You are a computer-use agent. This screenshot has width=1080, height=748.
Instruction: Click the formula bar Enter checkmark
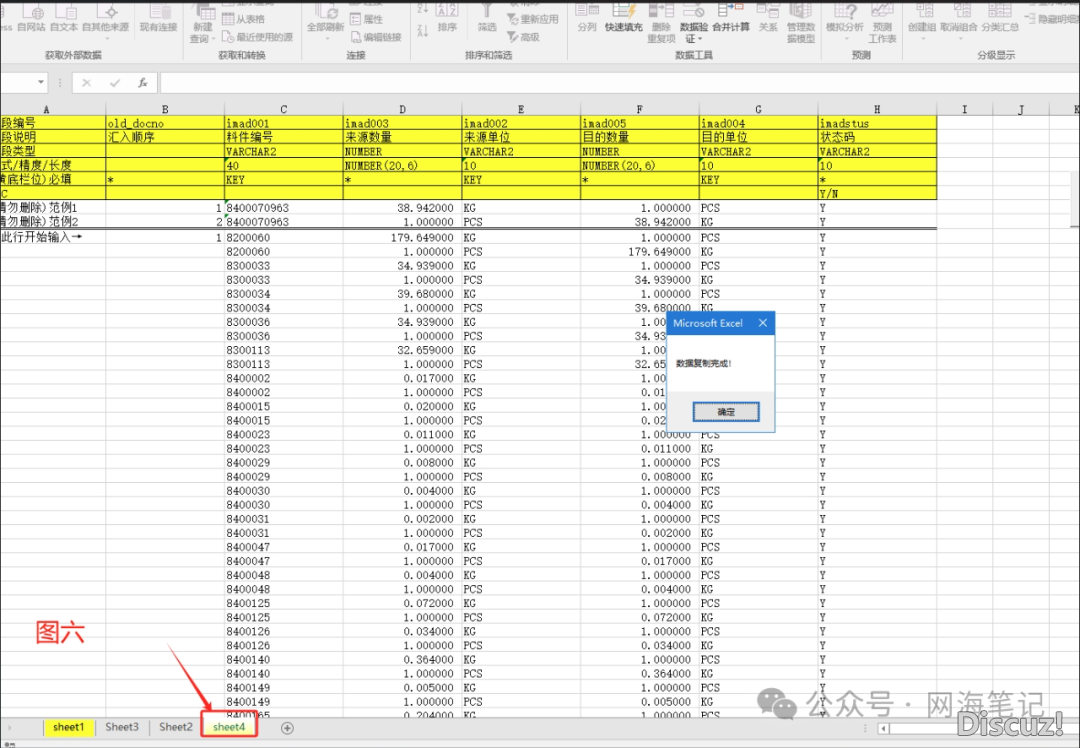[114, 83]
